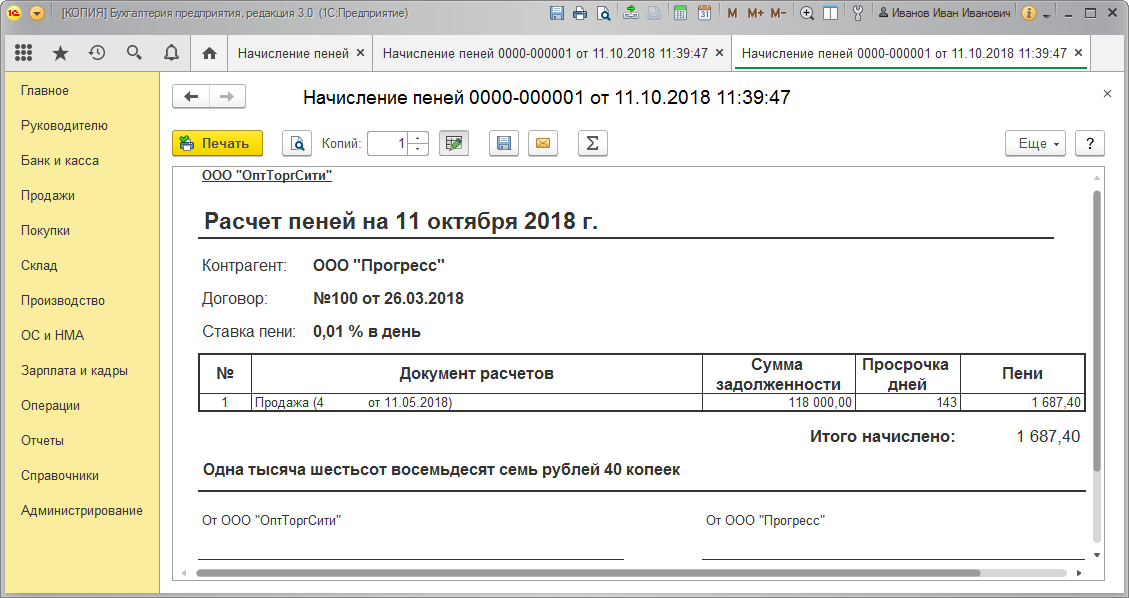The image size is (1129, 598).
Task: Click the M+ memory add button
Action: click(755, 13)
